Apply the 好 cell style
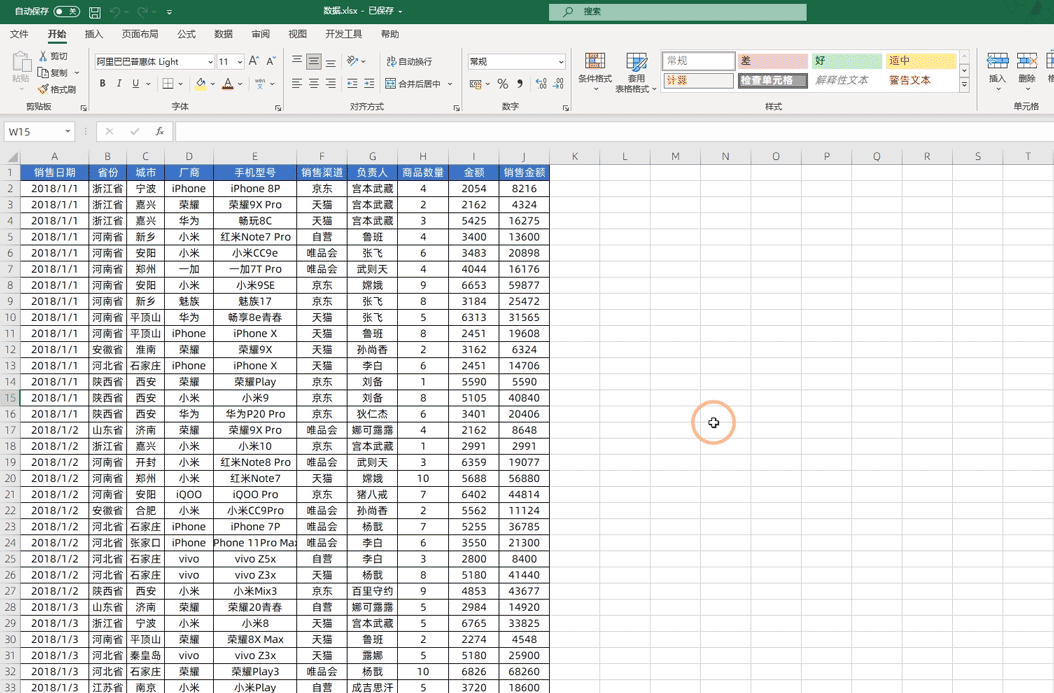Viewport: 1054px width, 693px height. tap(846, 60)
